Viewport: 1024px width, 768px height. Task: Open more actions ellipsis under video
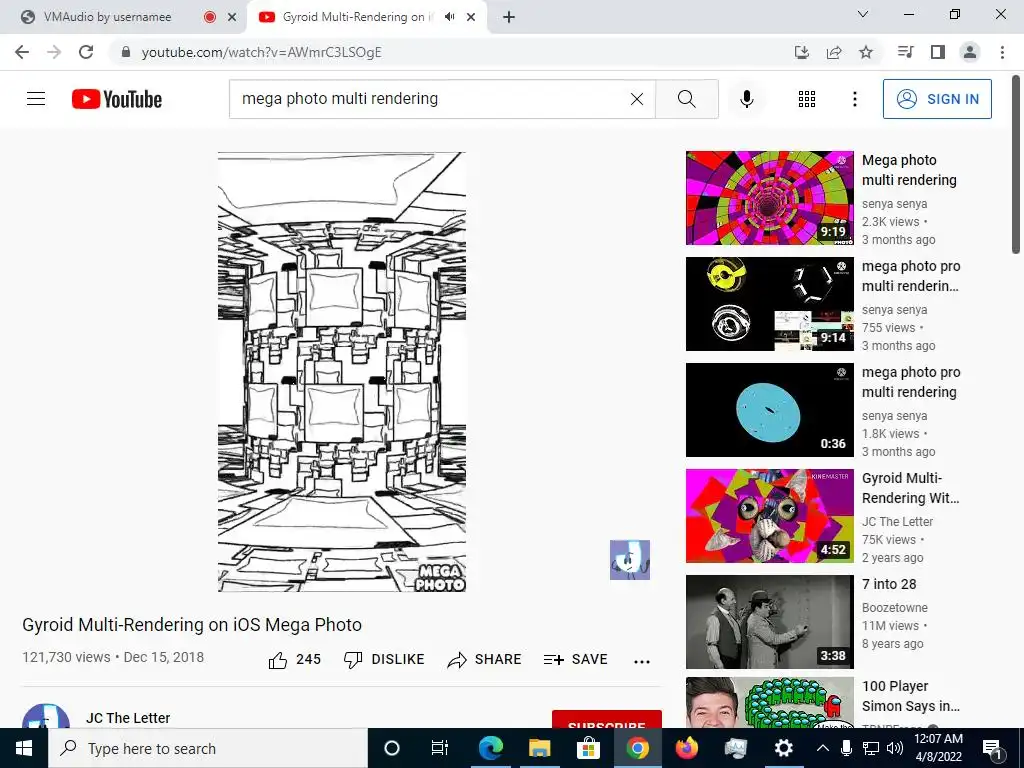point(642,661)
